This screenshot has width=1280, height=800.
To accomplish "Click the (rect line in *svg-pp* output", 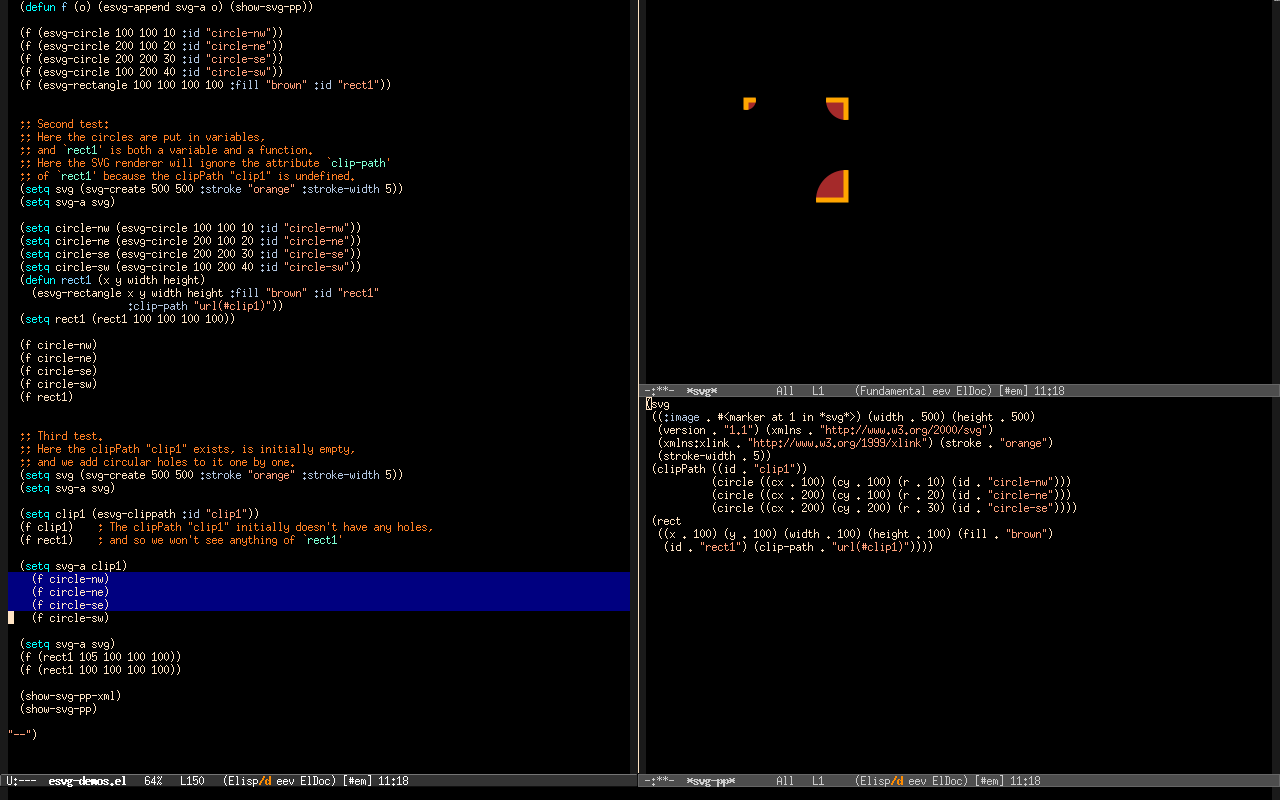I will pyautogui.click(x=666, y=521).
